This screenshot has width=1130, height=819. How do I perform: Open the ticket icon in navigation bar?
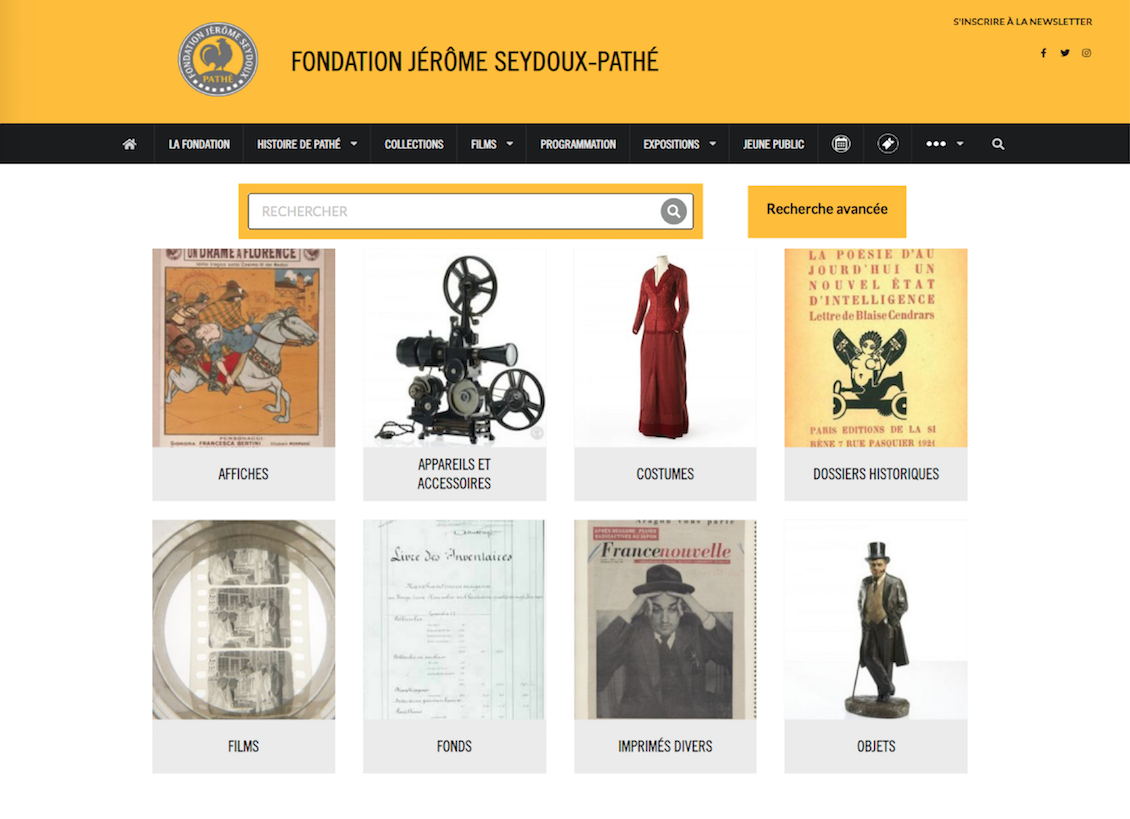point(887,144)
